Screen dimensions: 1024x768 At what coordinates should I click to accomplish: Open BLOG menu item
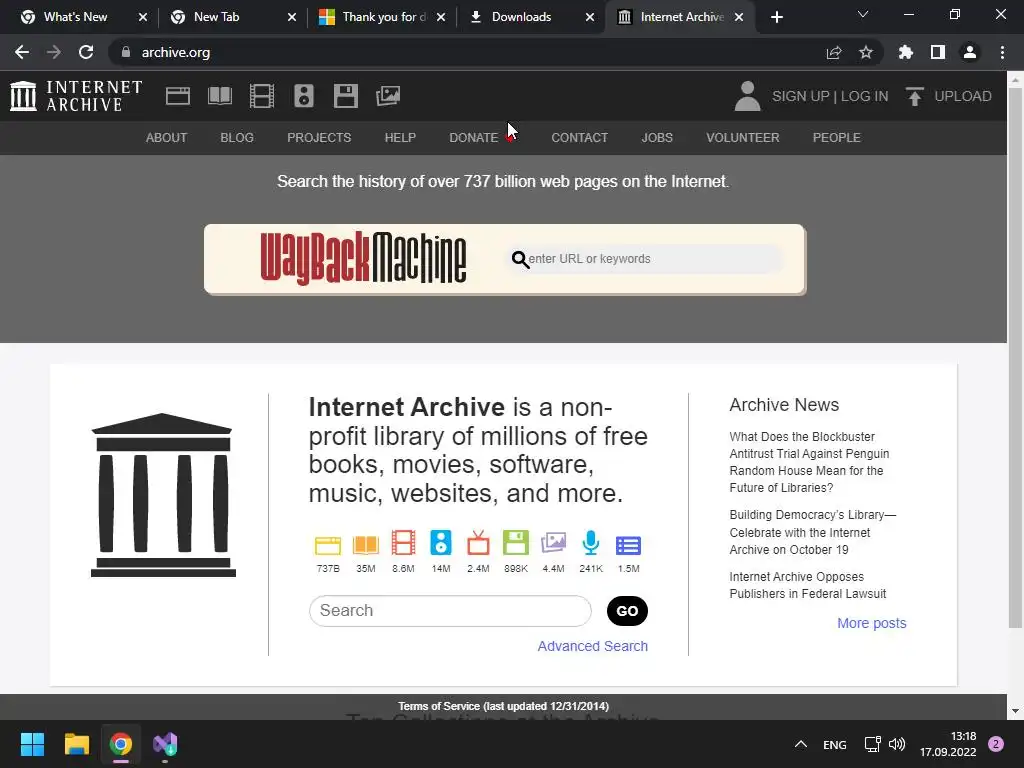click(x=237, y=138)
